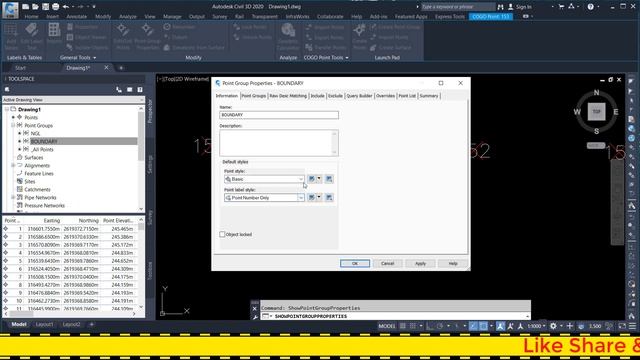This screenshot has width=640, height=360.
Task: Open the Summary tab
Action: pyautogui.click(x=429, y=96)
